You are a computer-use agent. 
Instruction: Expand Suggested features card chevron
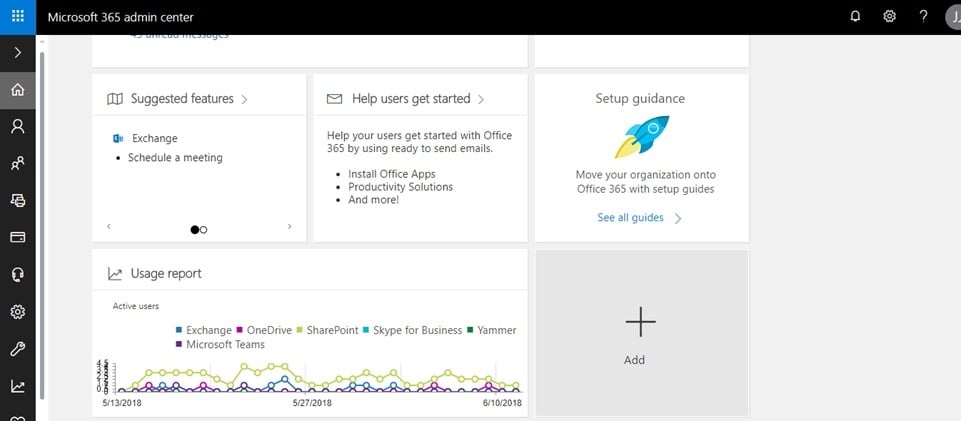point(244,99)
